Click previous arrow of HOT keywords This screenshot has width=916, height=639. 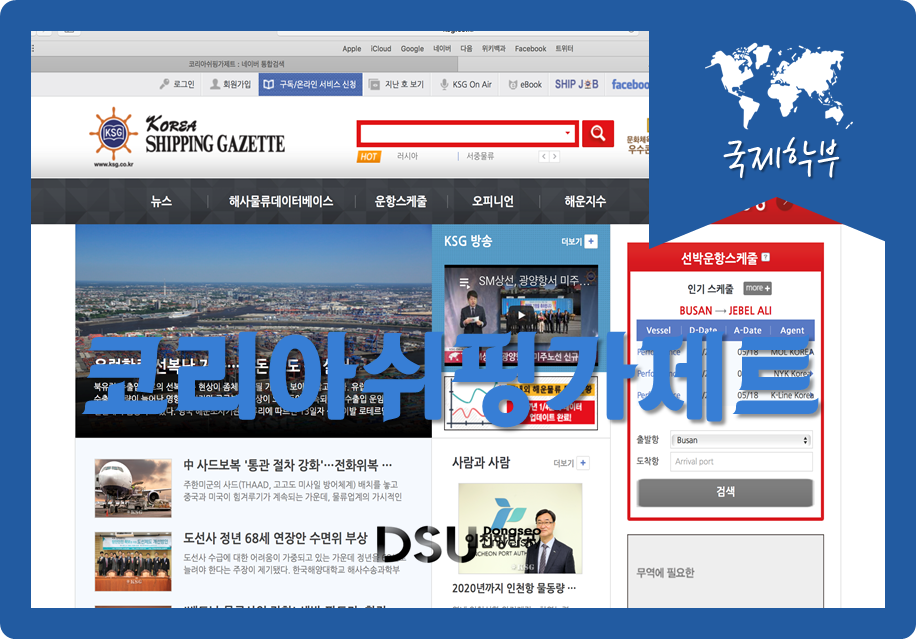[544, 157]
